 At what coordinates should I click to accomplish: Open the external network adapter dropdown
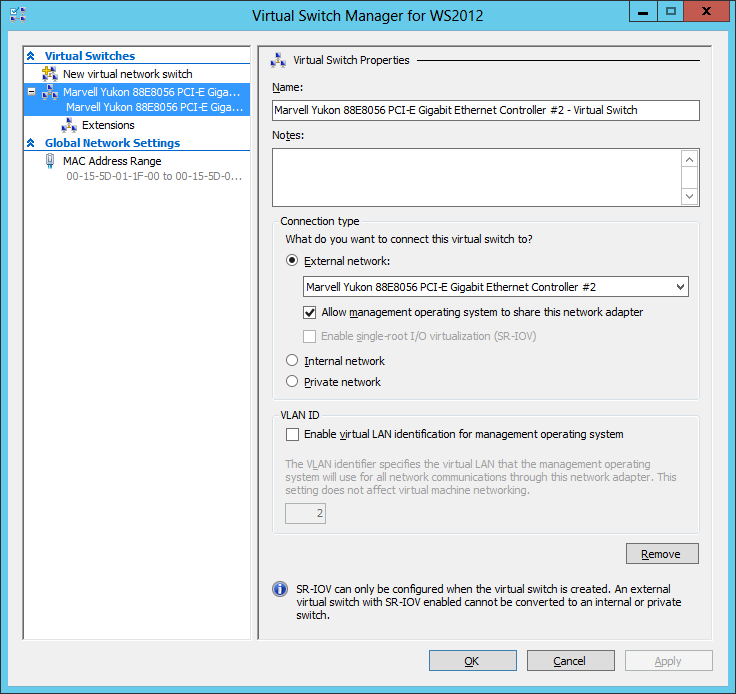pyautogui.click(x=680, y=287)
